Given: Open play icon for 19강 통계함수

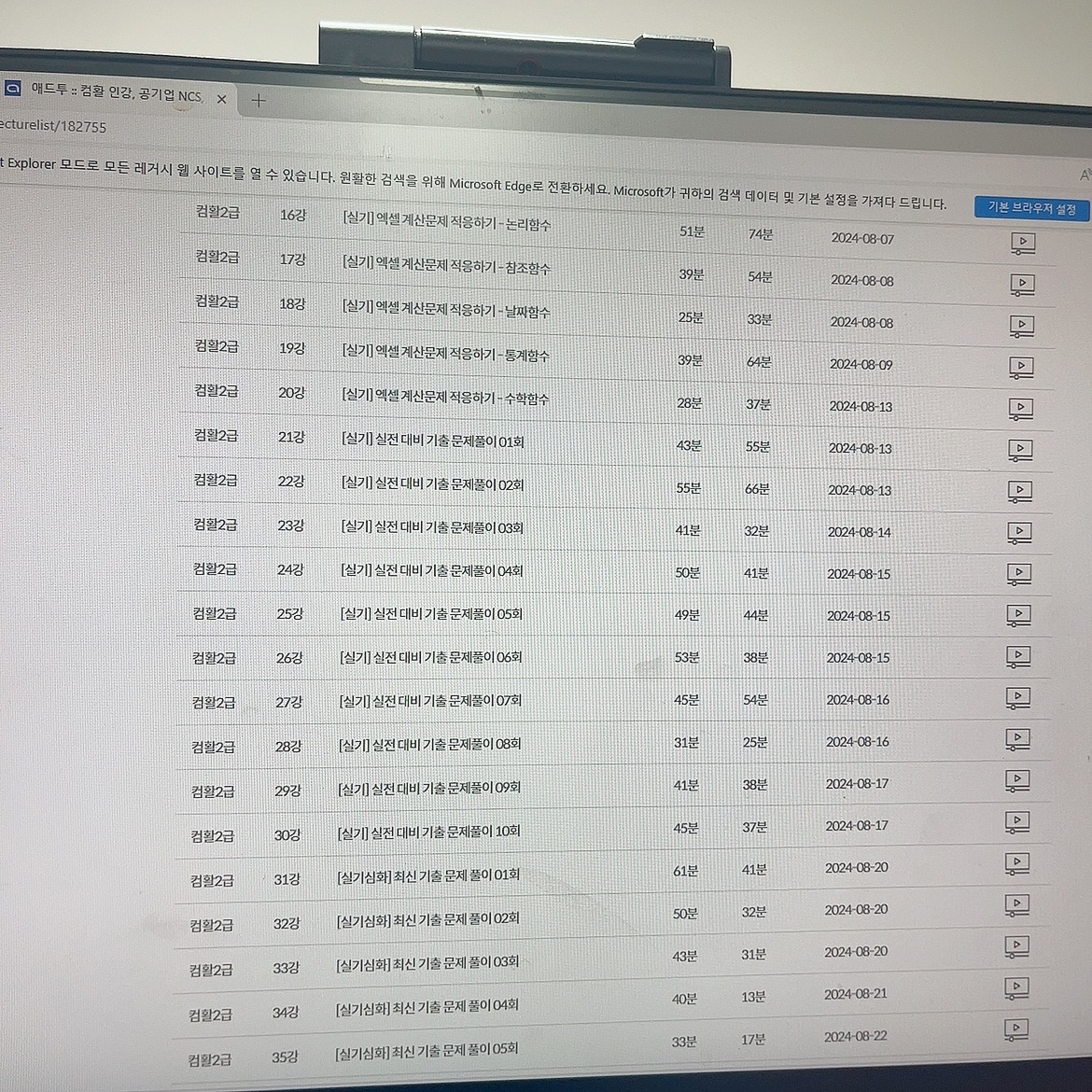Looking at the screenshot, I should tap(1021, 368).
